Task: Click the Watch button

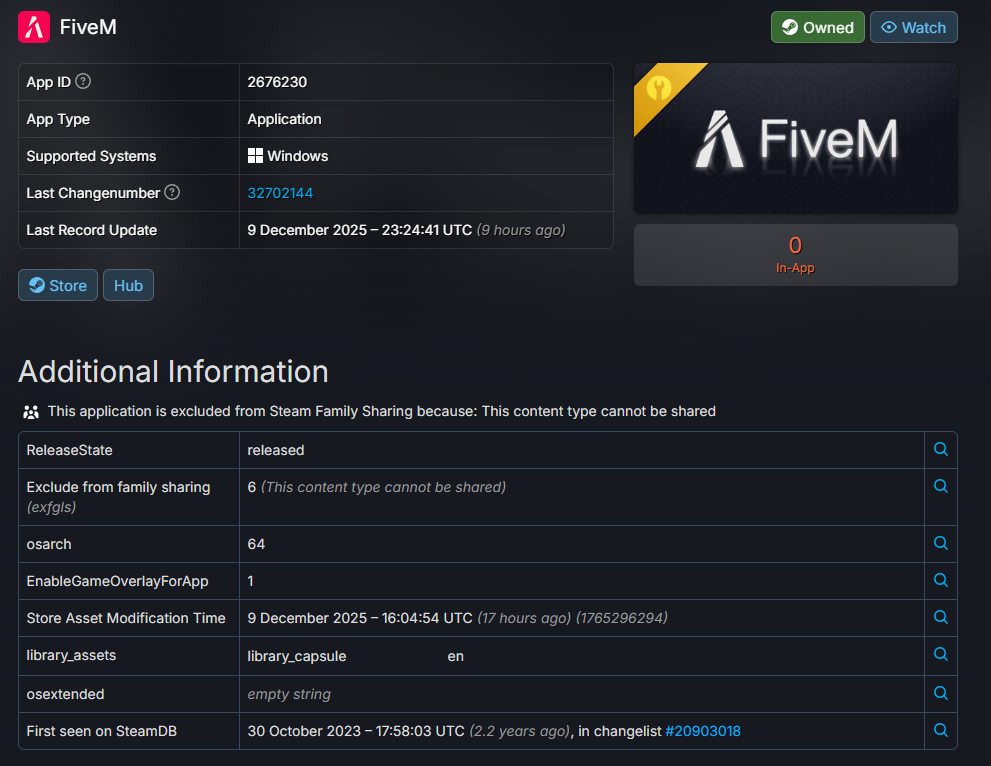Action: [913, 27]
